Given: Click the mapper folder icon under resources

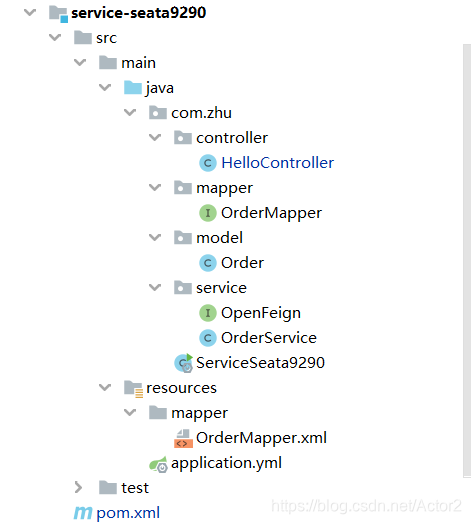Looking at the screenshot, I should point(158,412).
